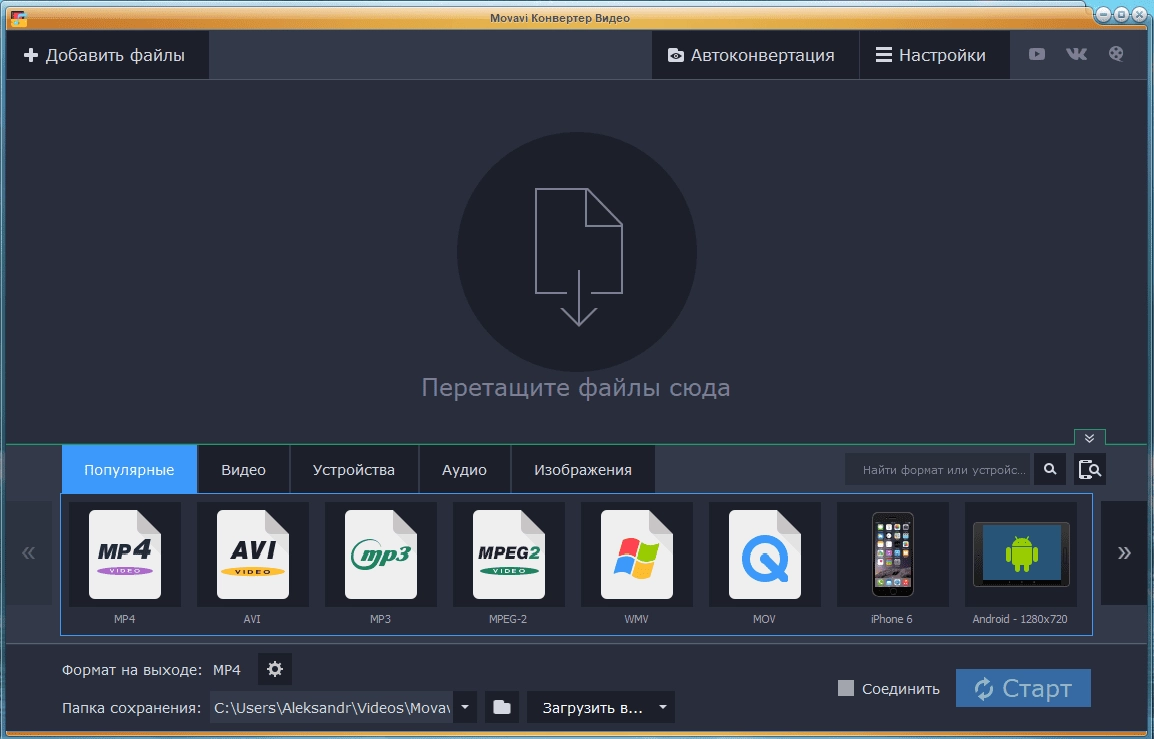Click the Старт button
The image size is (1154, 739).
(1023, 688)
